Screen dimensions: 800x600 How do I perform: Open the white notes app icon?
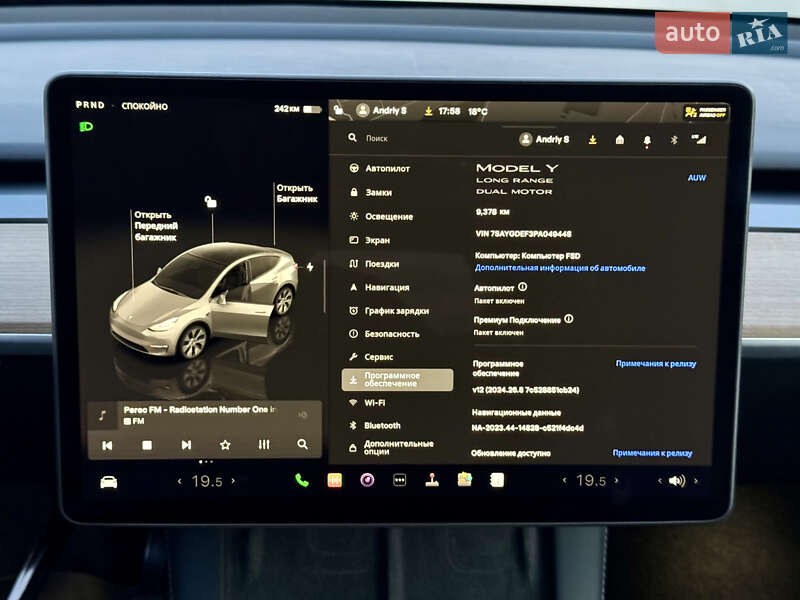tap(497, 480)
